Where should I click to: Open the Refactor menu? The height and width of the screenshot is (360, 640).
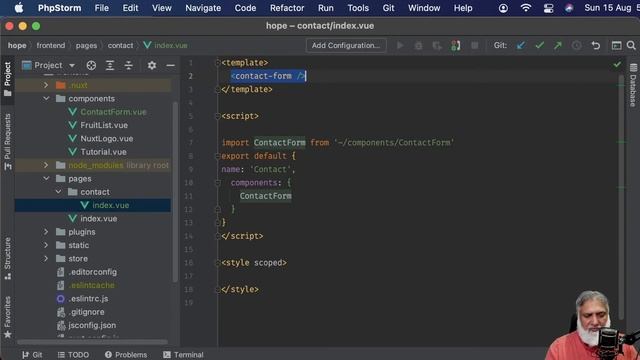point(287,8)
